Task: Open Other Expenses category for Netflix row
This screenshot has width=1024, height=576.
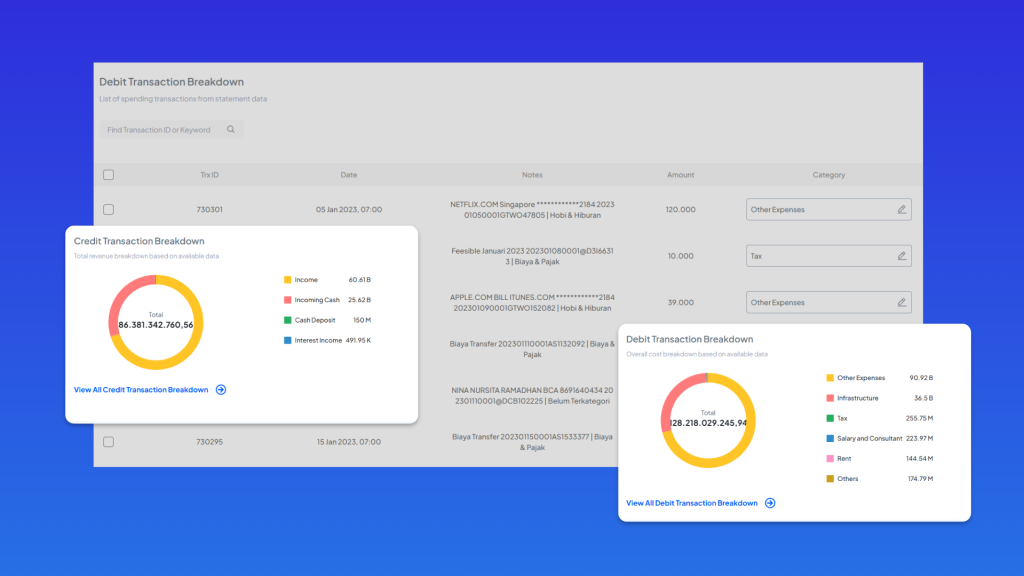Action: (818, 210)
